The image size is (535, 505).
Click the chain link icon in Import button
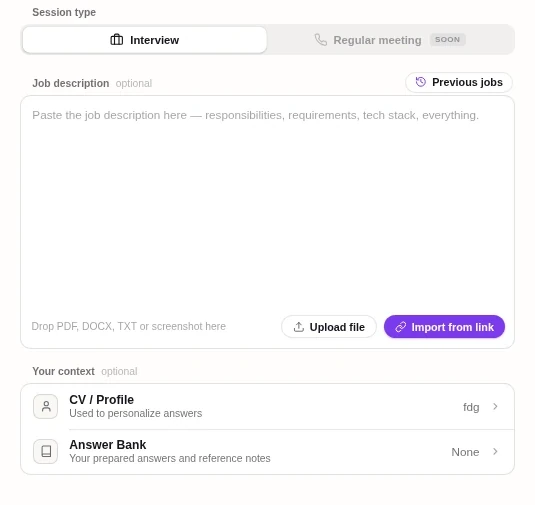click(400, 327)
